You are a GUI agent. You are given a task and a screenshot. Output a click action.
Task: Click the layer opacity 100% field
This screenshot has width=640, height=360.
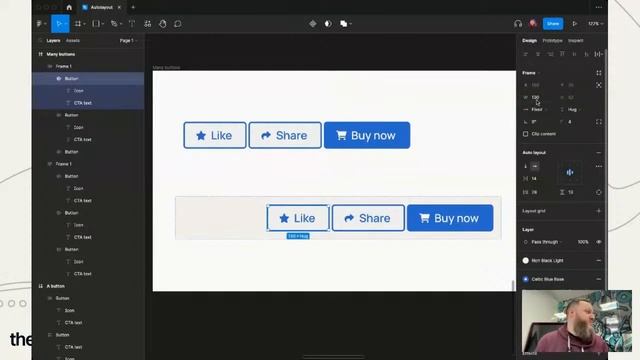(583, 242)
